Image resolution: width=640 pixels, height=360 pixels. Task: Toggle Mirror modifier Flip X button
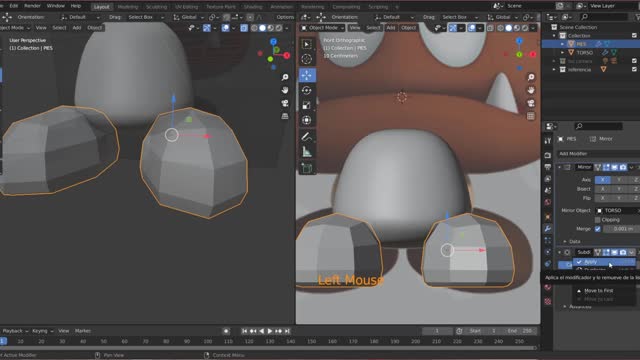[602, 198]
